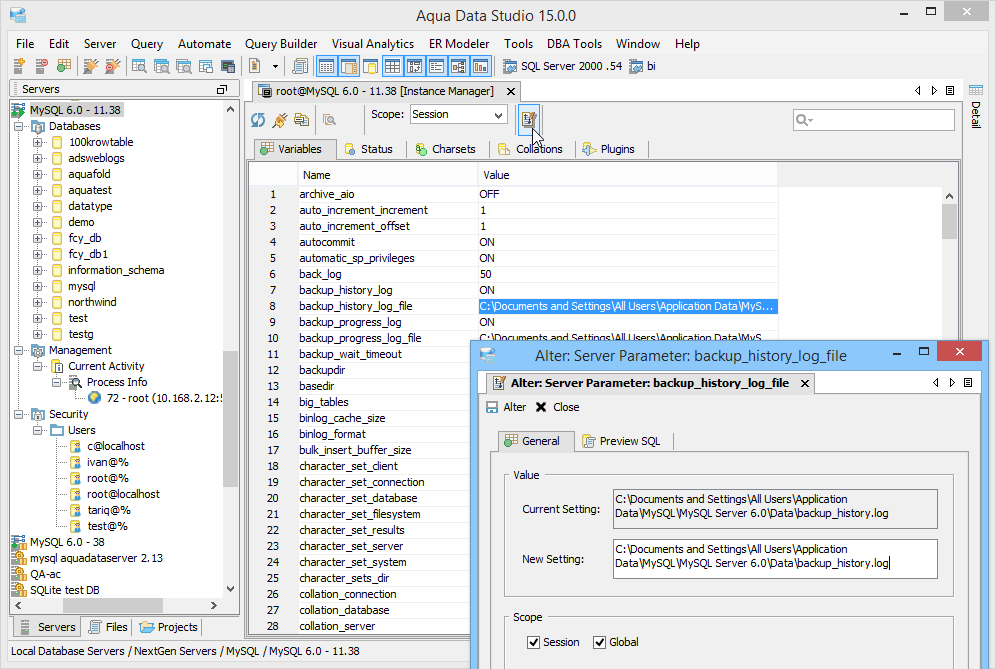Viewport: 996px width, 669px height.
Task: Open the Files tab at panel bottom
Action: click(x=108, y=627)
